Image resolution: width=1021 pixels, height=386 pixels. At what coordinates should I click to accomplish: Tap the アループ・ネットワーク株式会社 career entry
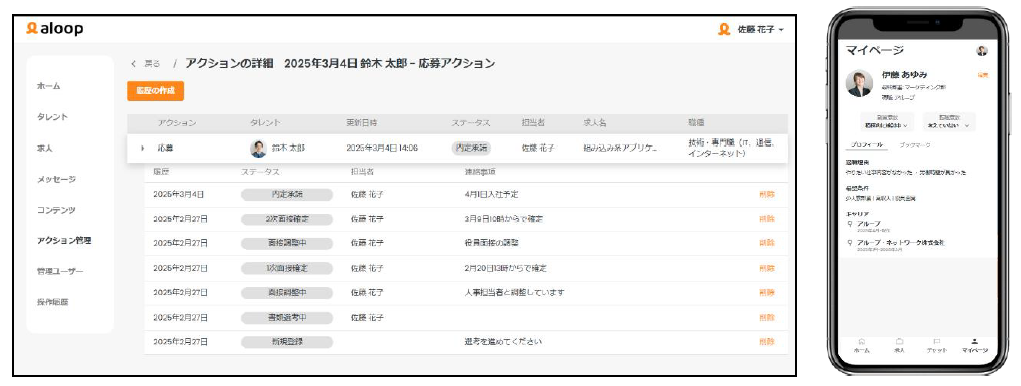pos(901,242)
